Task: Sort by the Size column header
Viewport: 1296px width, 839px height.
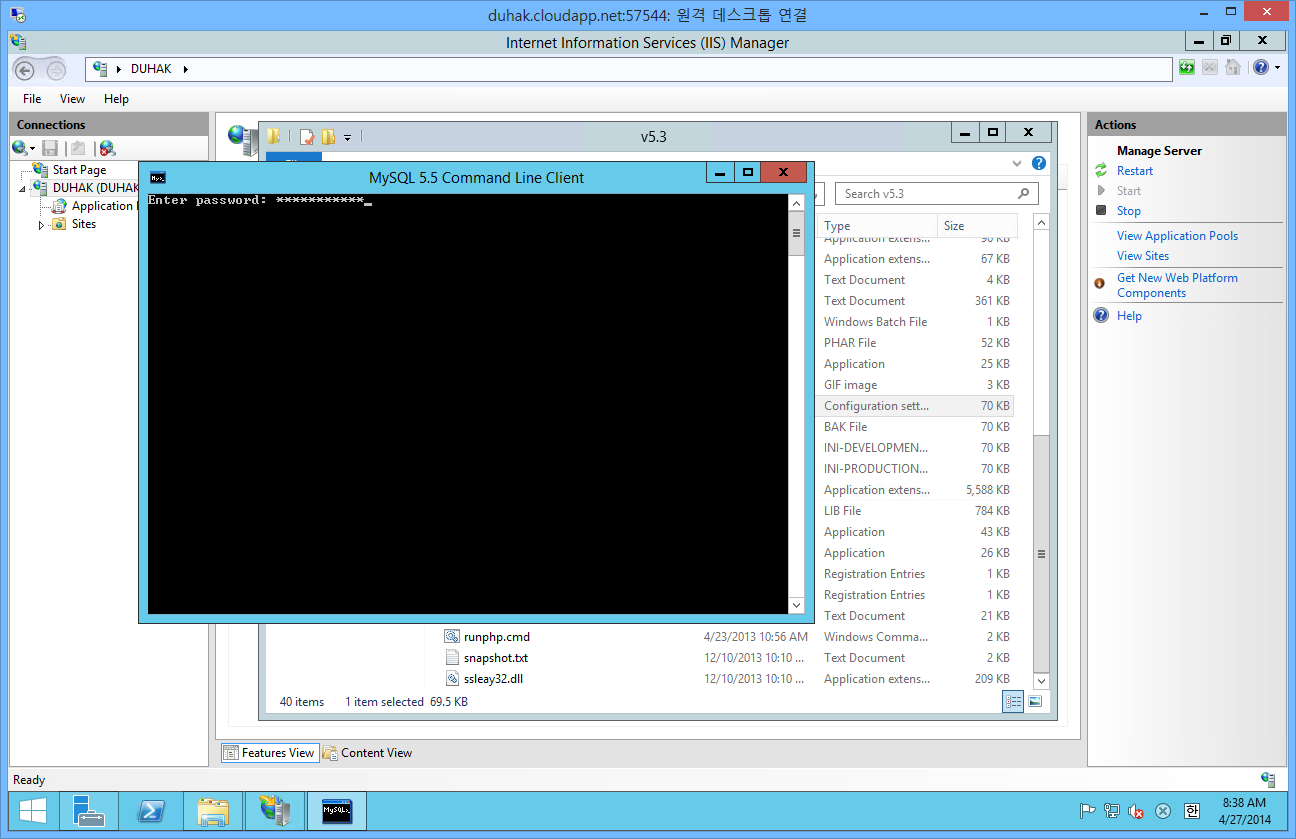Action: click(977, 226)
